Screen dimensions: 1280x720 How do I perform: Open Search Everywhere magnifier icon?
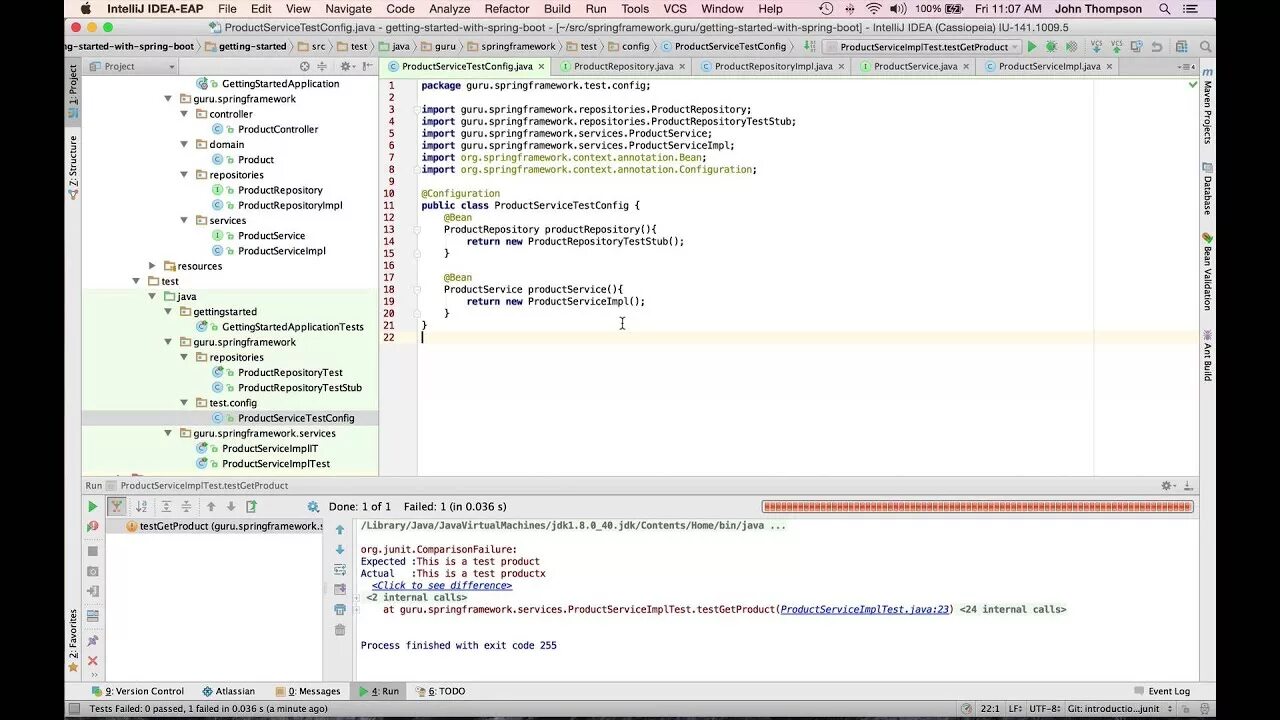point(1205,47)
